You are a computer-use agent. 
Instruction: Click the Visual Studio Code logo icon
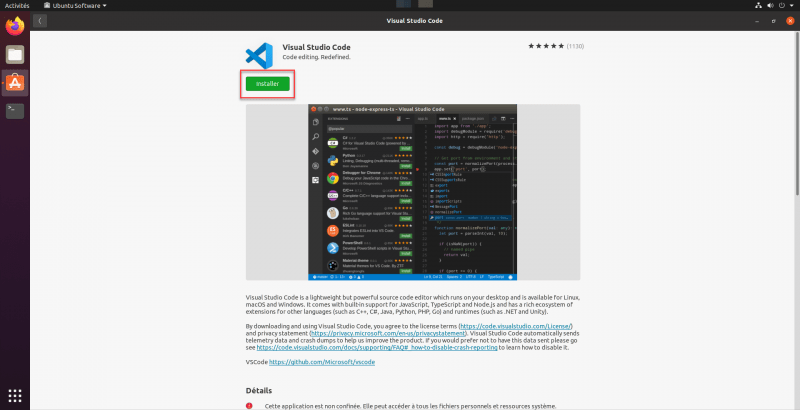pos(259,56)
